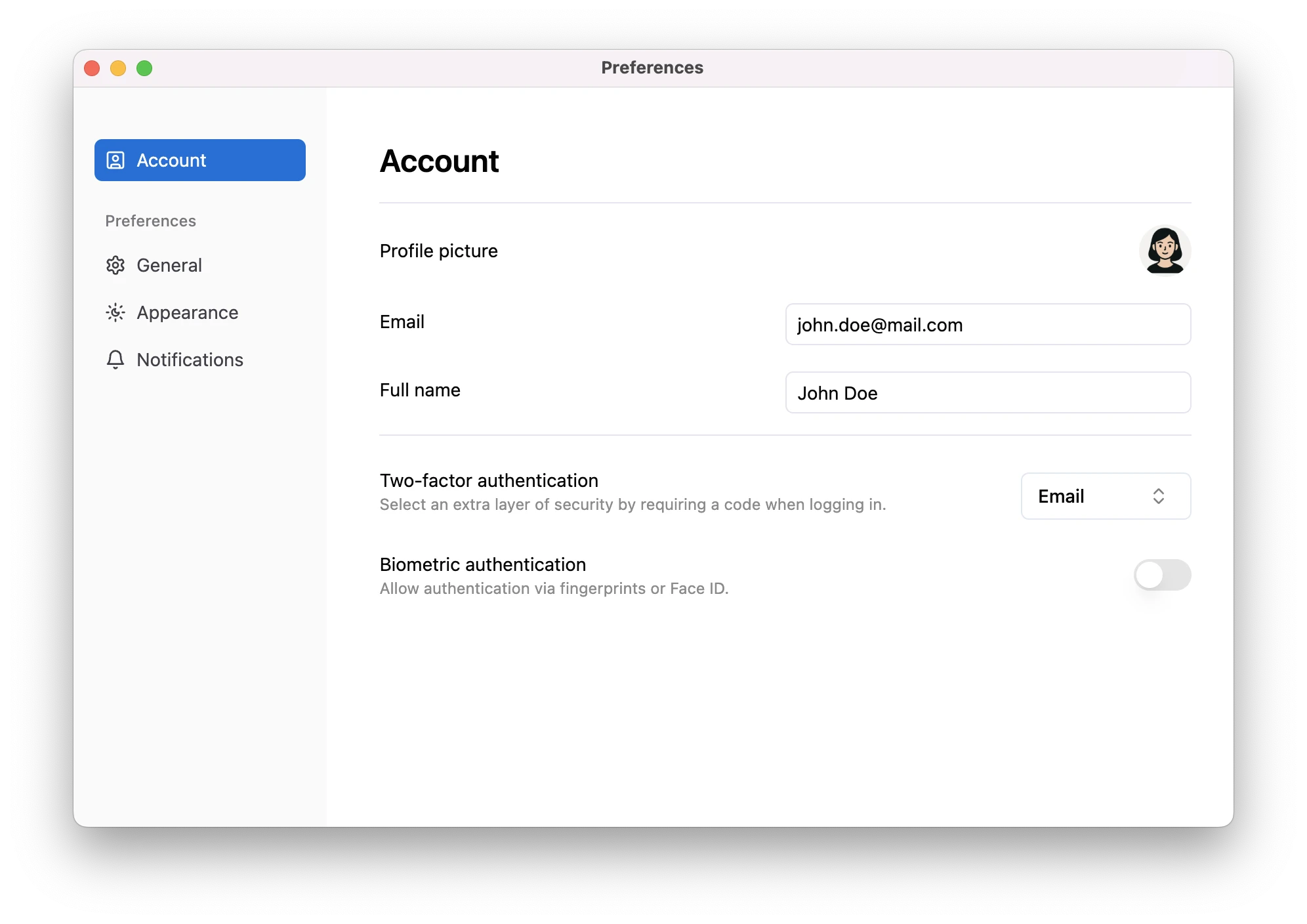Go to the Appearance settings

(187, 312)
